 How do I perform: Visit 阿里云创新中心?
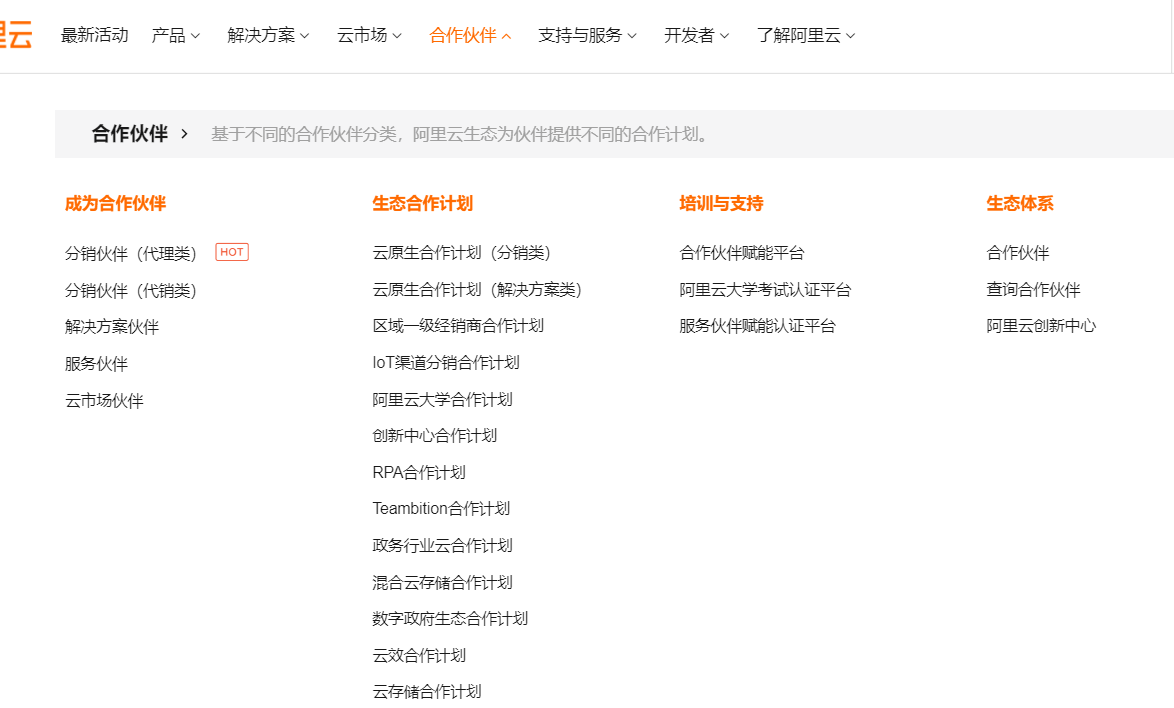pos(1041,326)
